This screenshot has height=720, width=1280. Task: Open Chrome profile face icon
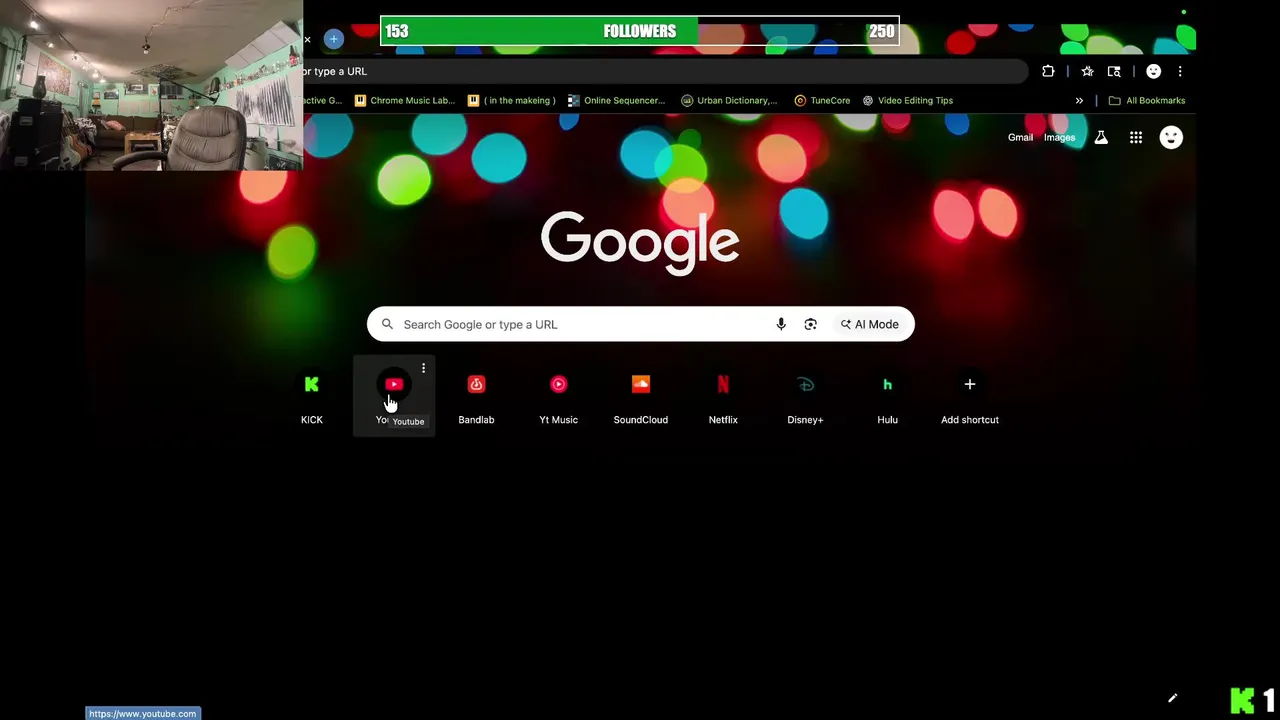click(1153, 71)
